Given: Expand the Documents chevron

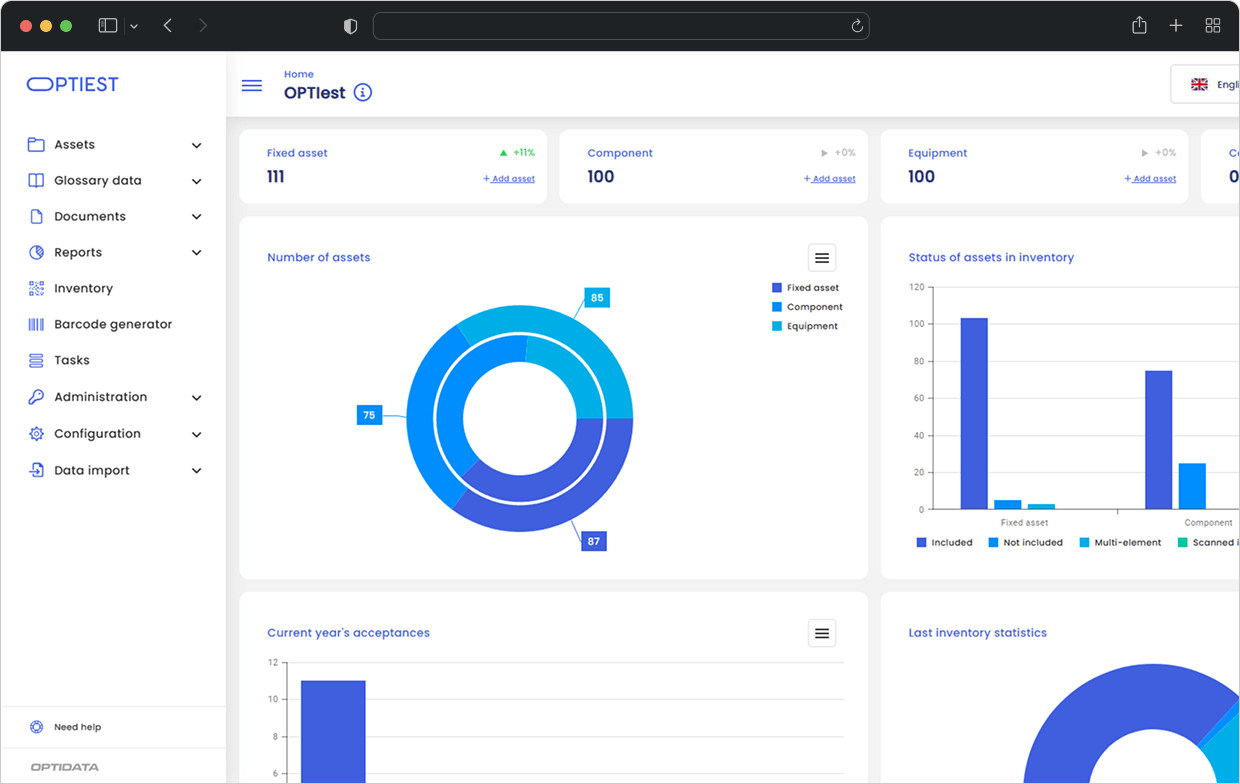Looking at the screenshot, I should click(x=197, y=218).
